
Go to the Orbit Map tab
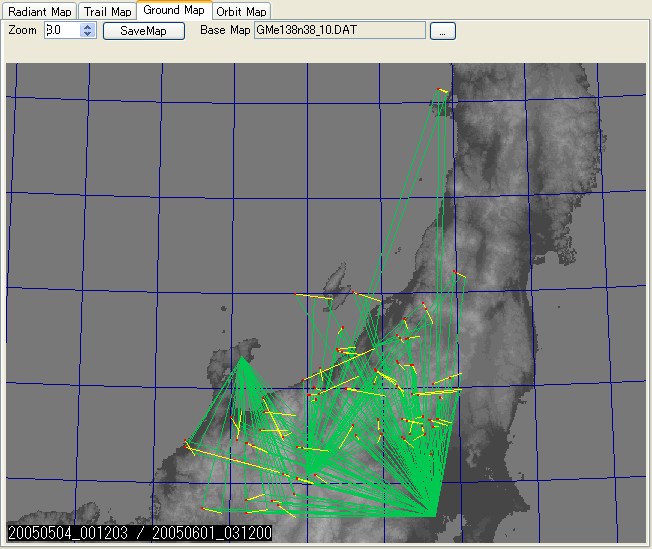point(241,11)
